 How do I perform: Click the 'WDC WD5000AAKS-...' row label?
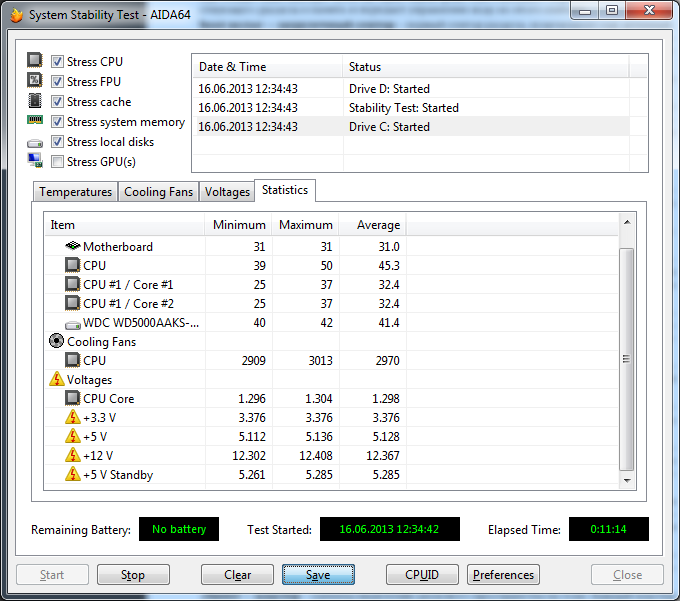coord(141,323)
